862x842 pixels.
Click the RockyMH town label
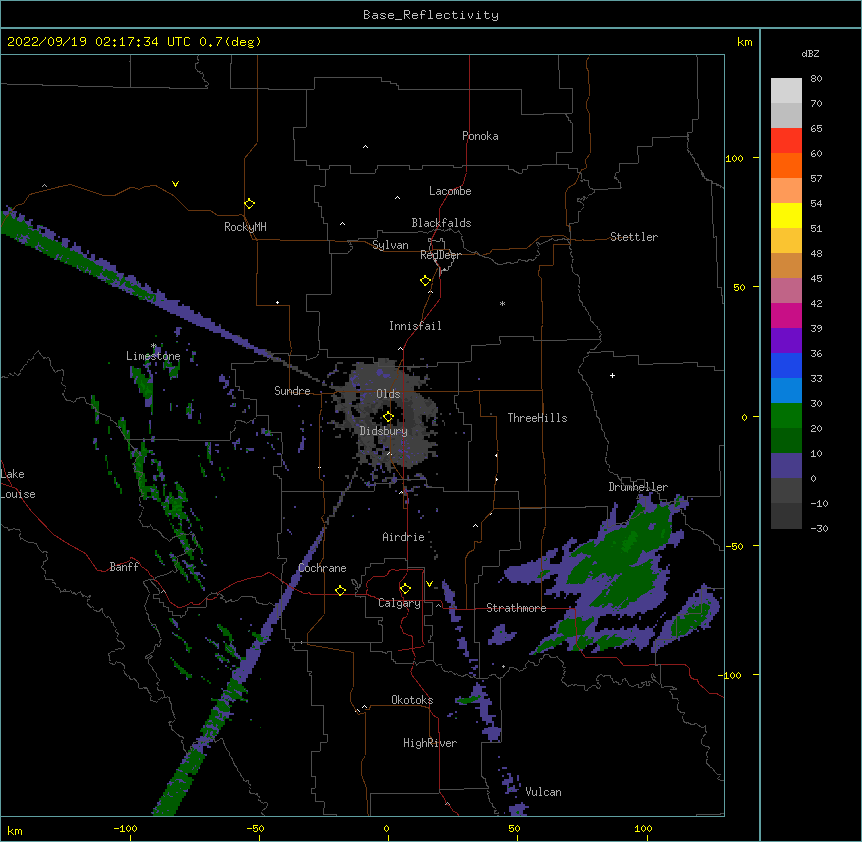pyautogui.click(x=245, y=227)
